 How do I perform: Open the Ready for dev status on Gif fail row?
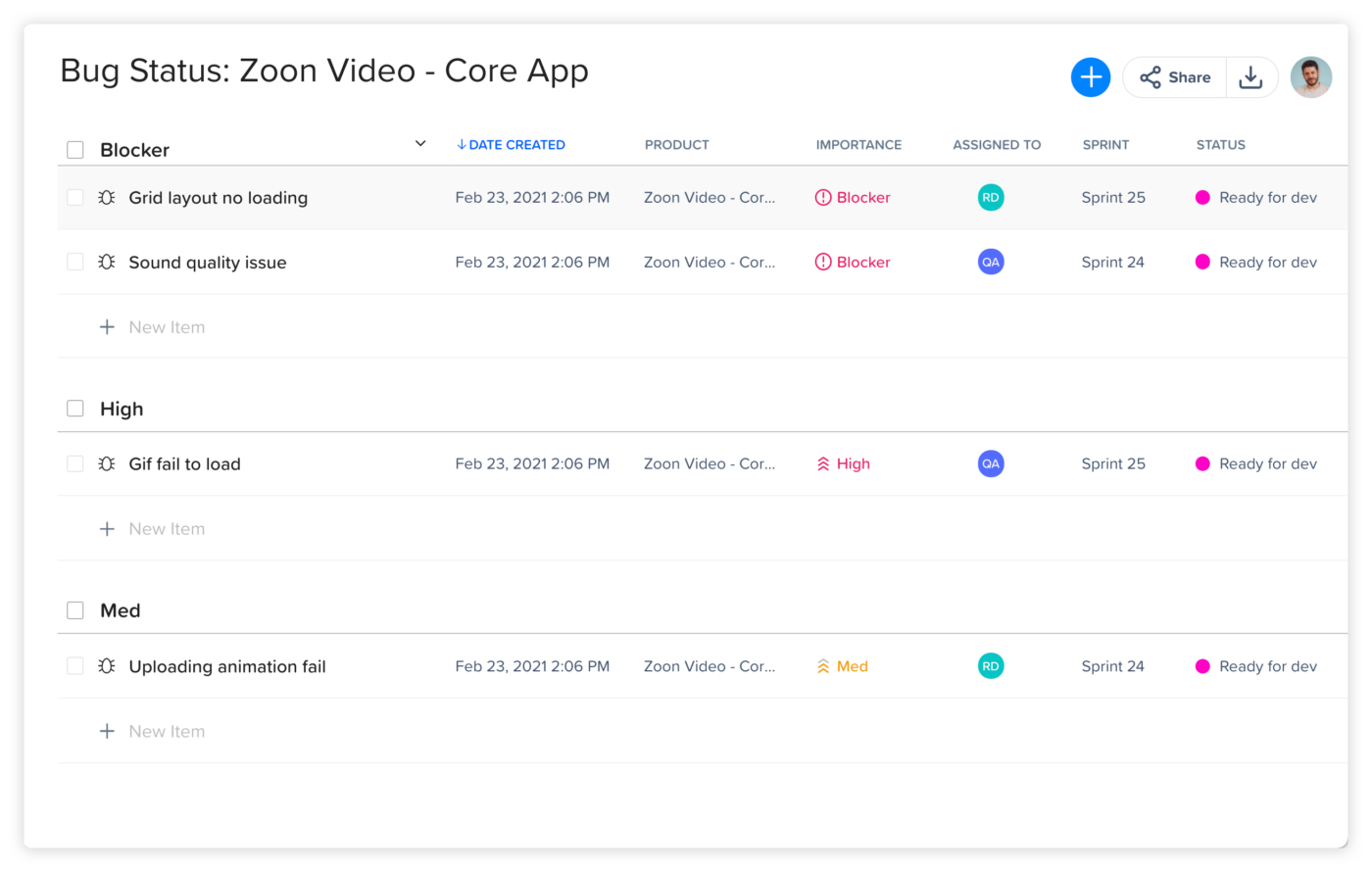point(1267,464)
